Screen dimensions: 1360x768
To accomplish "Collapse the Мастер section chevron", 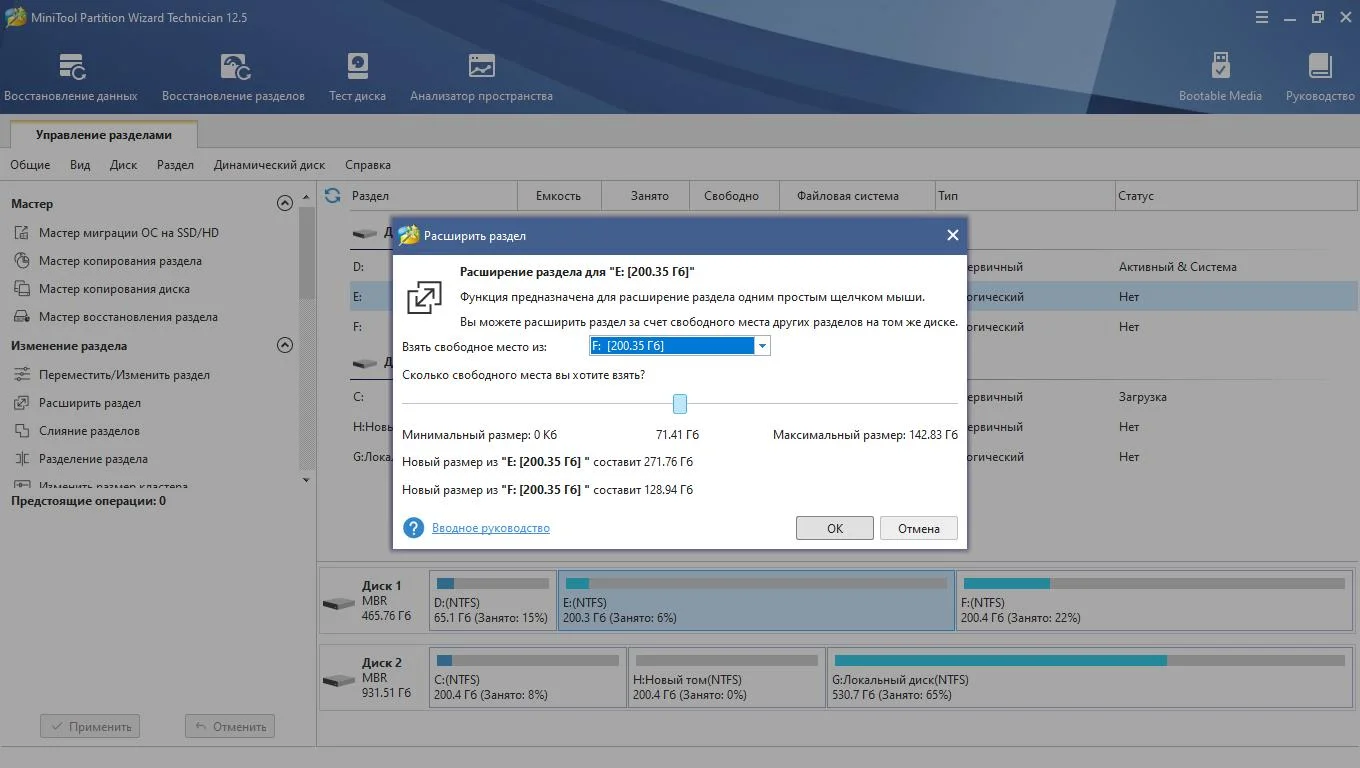I will point(285,203).
